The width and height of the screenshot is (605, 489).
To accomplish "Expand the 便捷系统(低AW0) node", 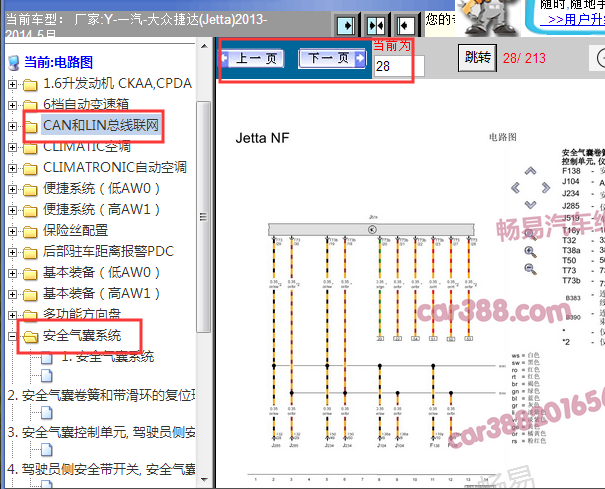I will pyautogui.click(x=12, y=189).
